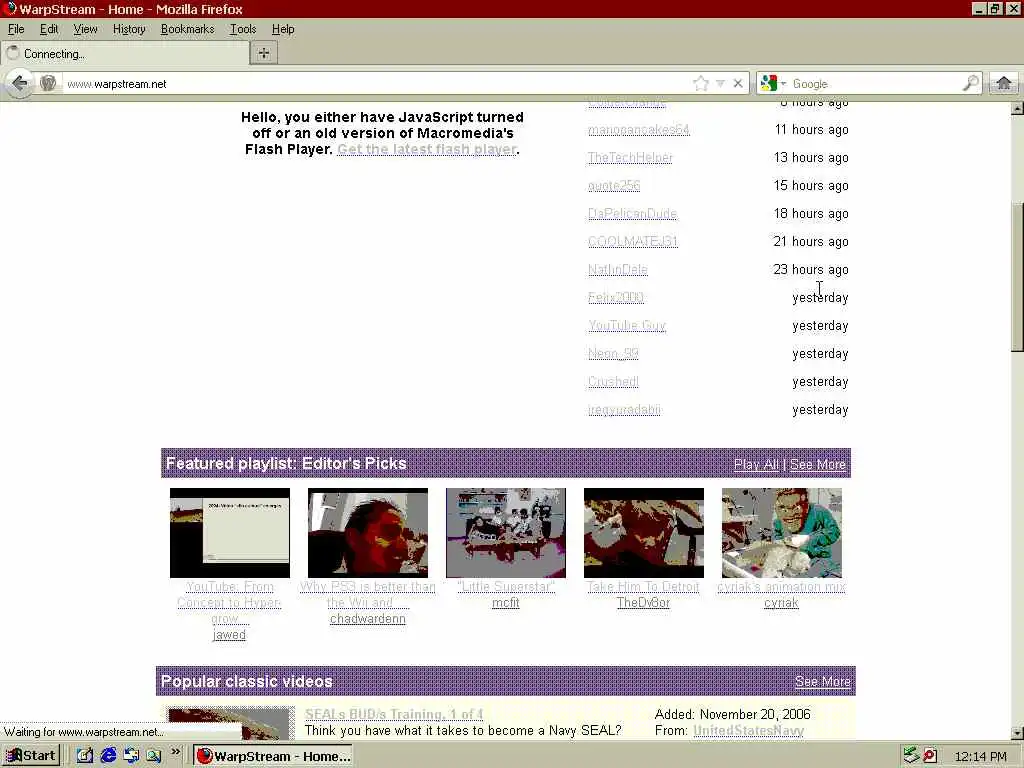Open the Windows Start menu
This screenshot has height=768, width=1024.
31,756
